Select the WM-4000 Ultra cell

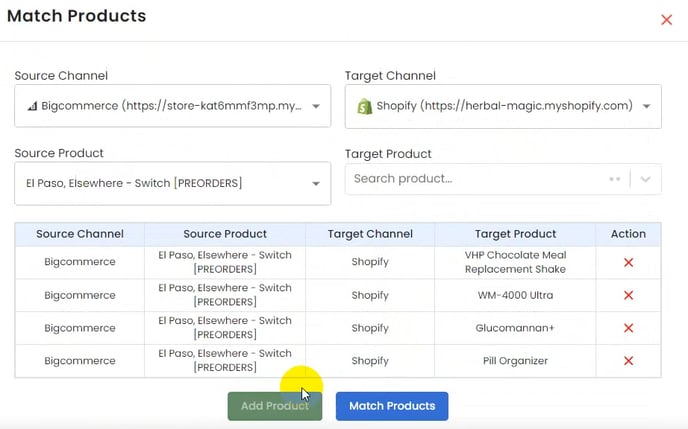515,295
